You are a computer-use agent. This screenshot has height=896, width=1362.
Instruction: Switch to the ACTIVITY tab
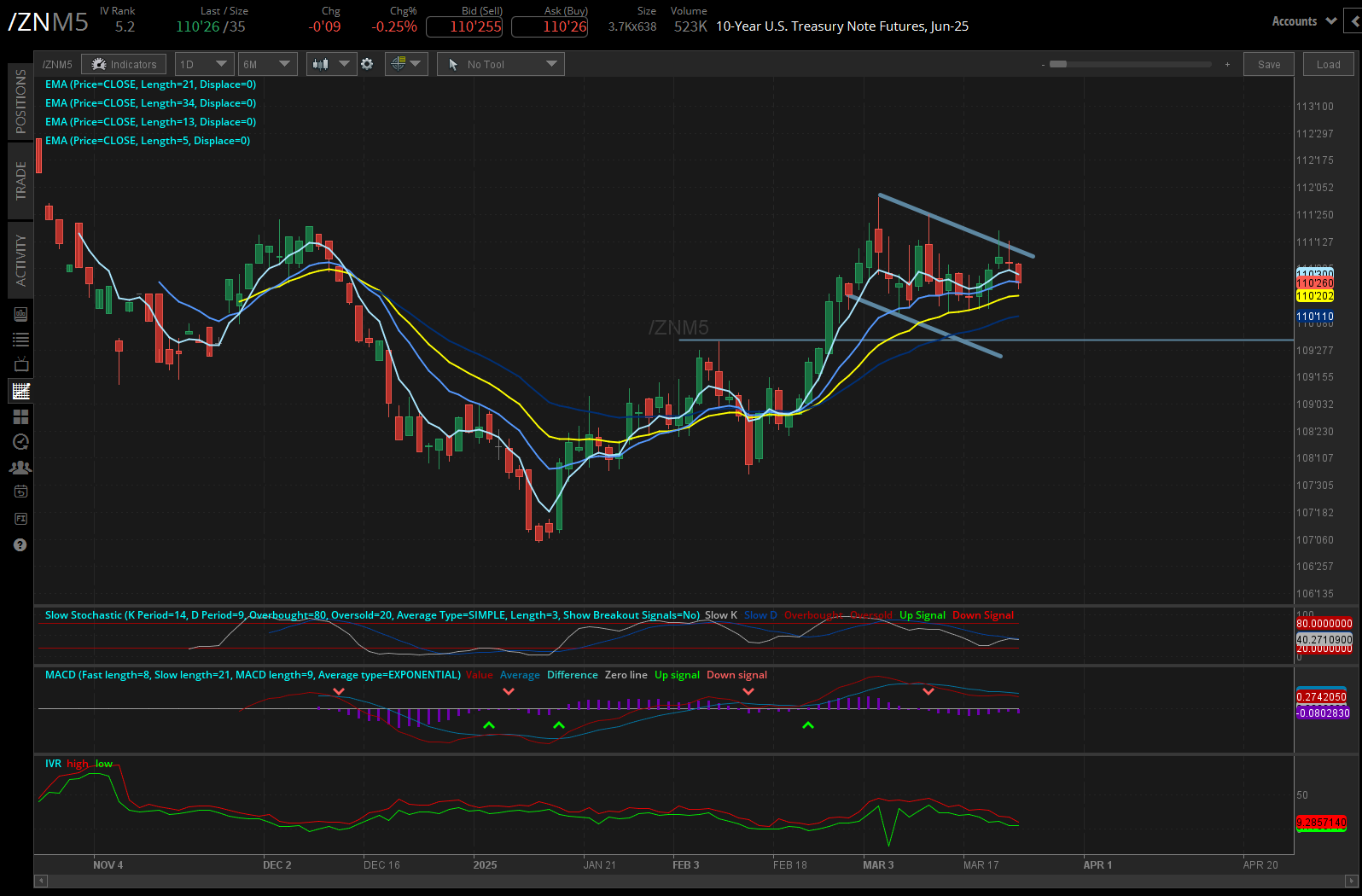click(x=21, y=260)
